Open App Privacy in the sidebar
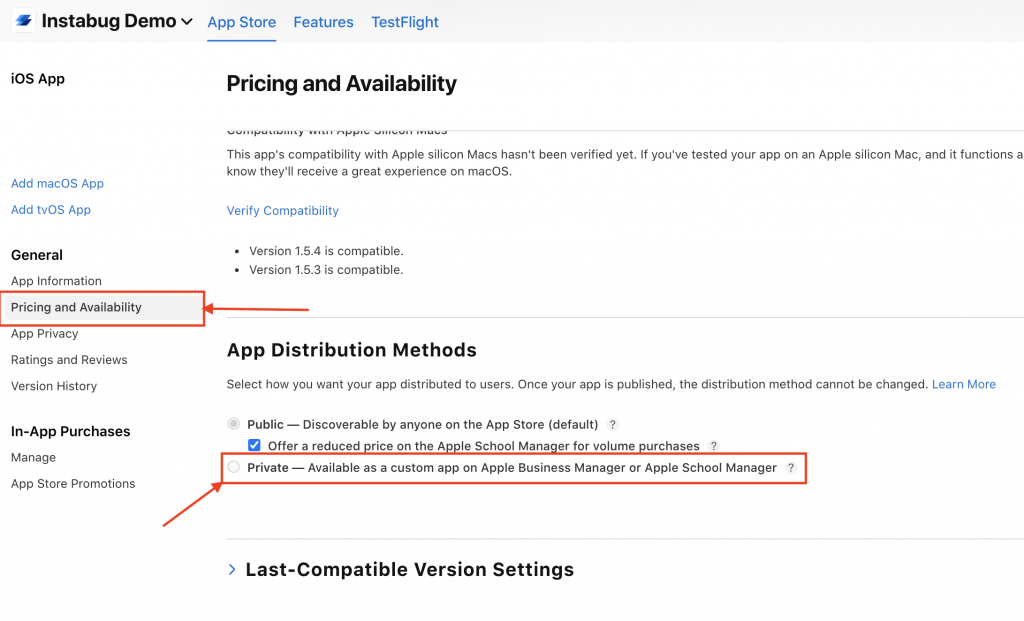The width and height of the screenshot is (1024, 621). (x=44, y=333)
